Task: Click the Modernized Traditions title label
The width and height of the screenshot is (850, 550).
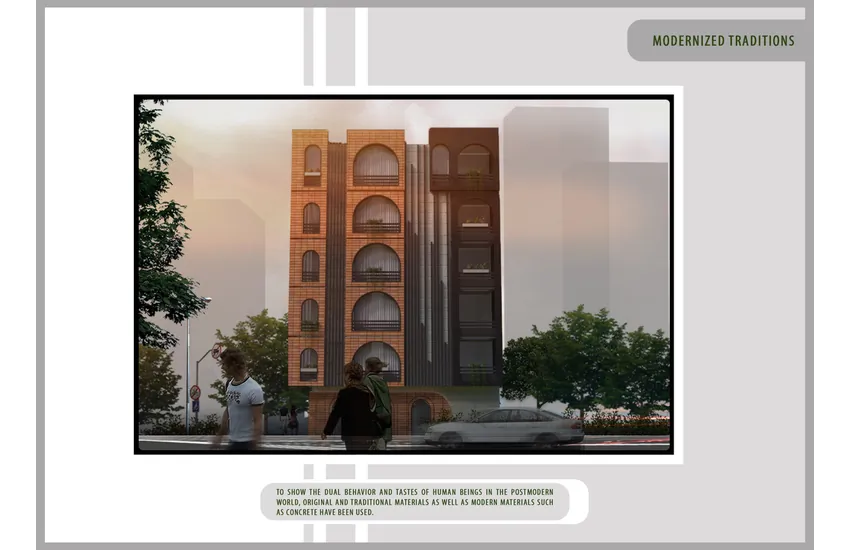Action: coord(723,41)
